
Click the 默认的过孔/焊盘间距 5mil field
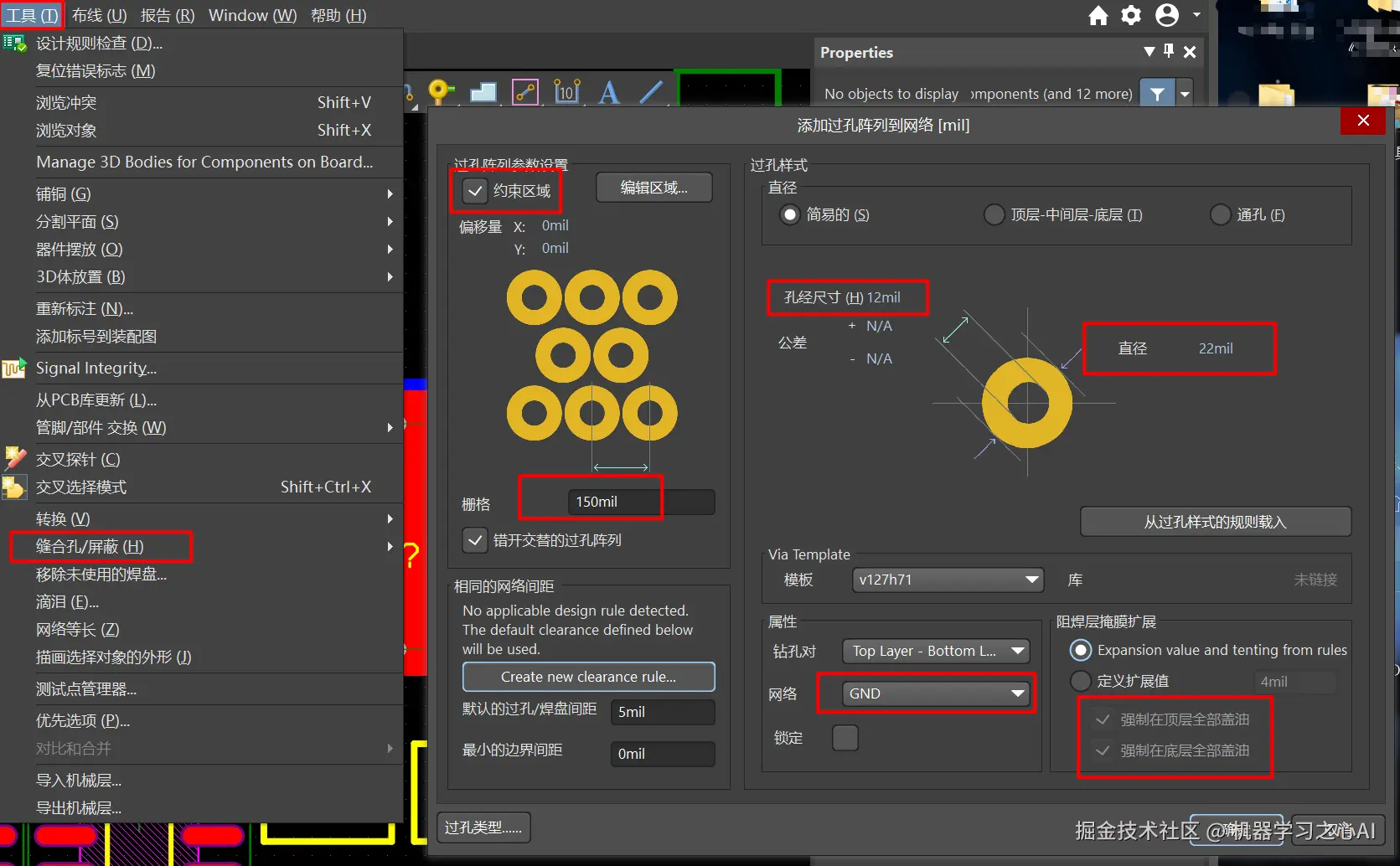click(663, 712)
